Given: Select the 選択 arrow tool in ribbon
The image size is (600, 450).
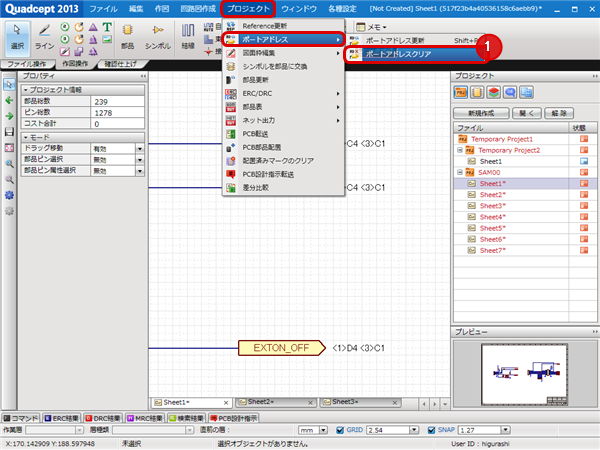Looking at the screenshot, I should coord(16,38).
